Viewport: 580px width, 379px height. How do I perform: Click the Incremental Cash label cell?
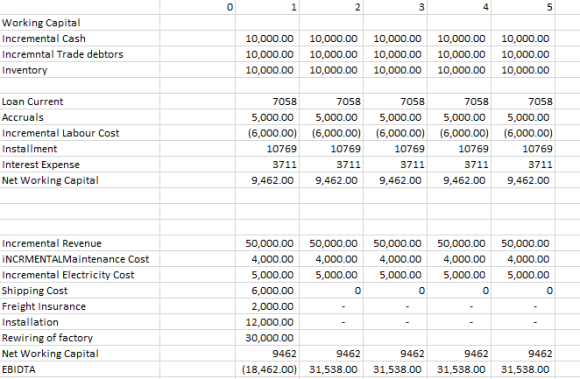click(x=80, y=38)
